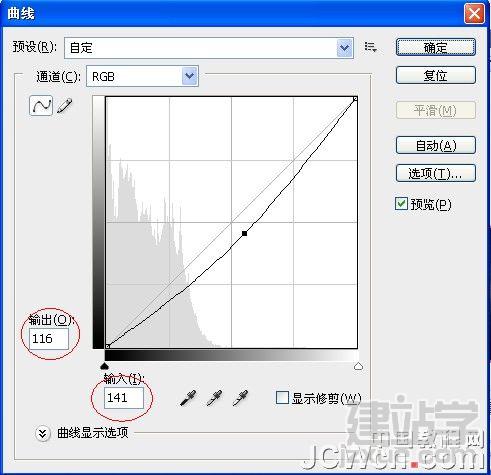Select the pencil draw-curve tool

[x=65, y=106]
